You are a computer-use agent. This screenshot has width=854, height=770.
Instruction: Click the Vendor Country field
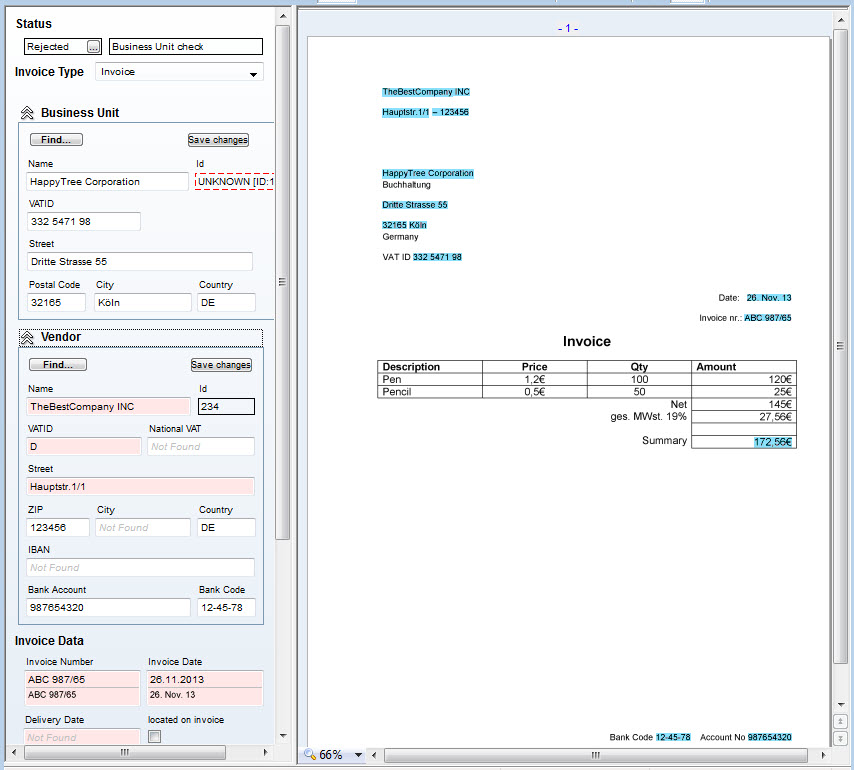(x=226, y=528)
